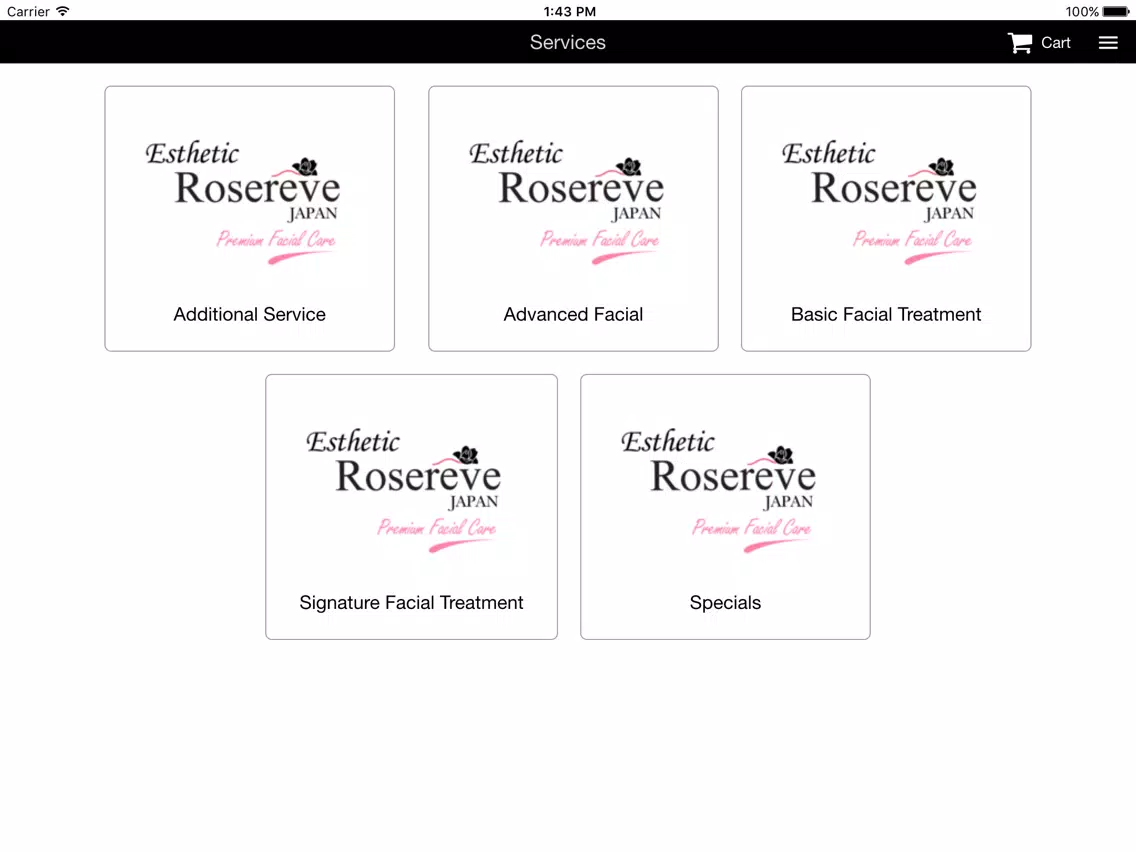1136x852 pixels.
Task: Tap the Services title in header
Action: coord(567,43)
